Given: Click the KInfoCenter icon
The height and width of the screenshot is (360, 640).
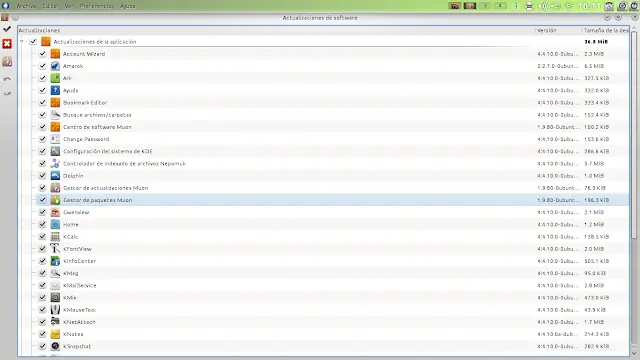Looking at the screenshot, I should pyautogui.click(x=55, y=261).
